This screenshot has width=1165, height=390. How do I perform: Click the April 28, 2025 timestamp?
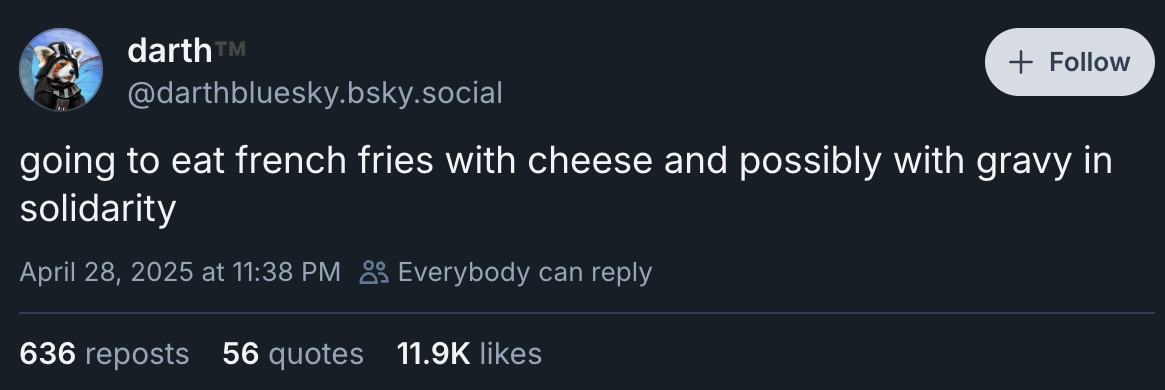(x=180, y=272)
